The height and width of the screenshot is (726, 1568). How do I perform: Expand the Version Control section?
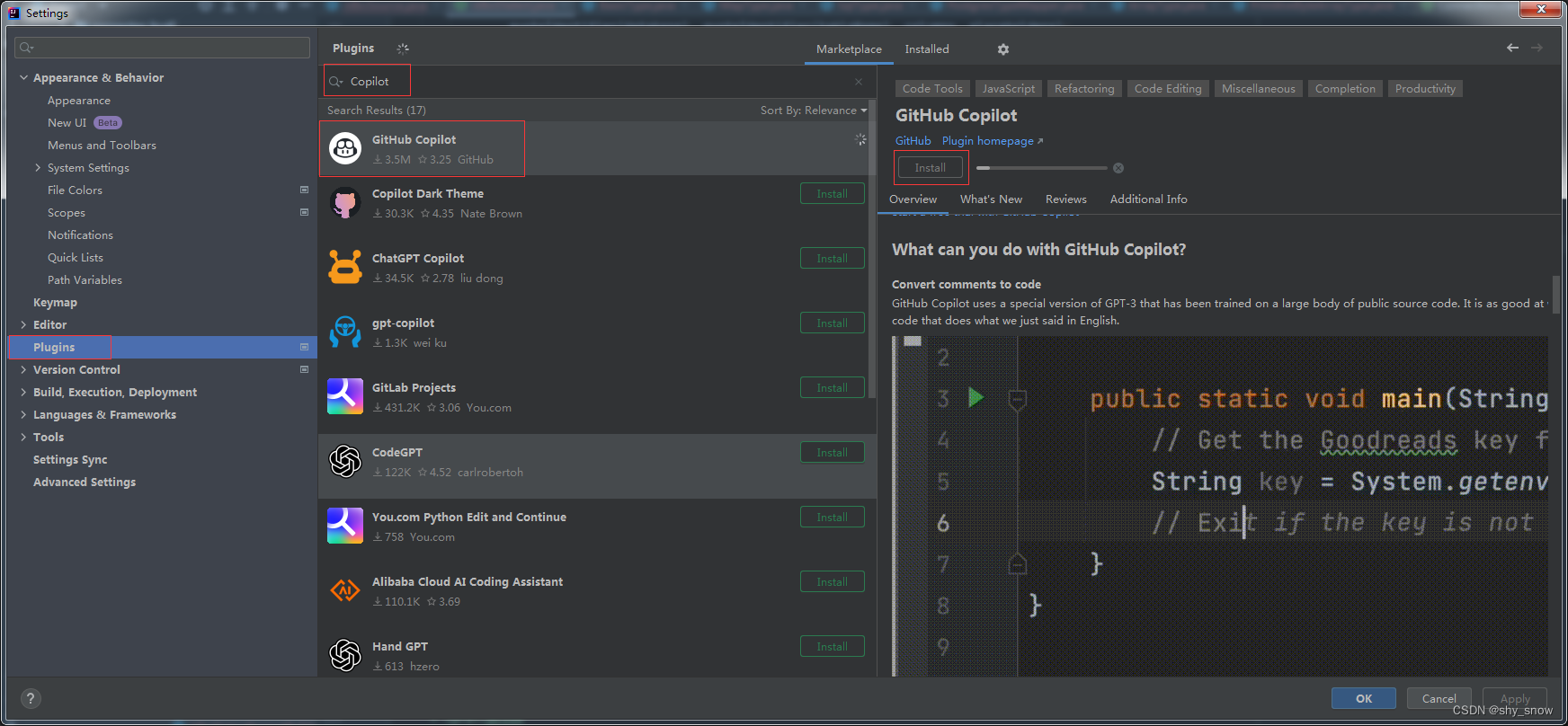[23, 369]
